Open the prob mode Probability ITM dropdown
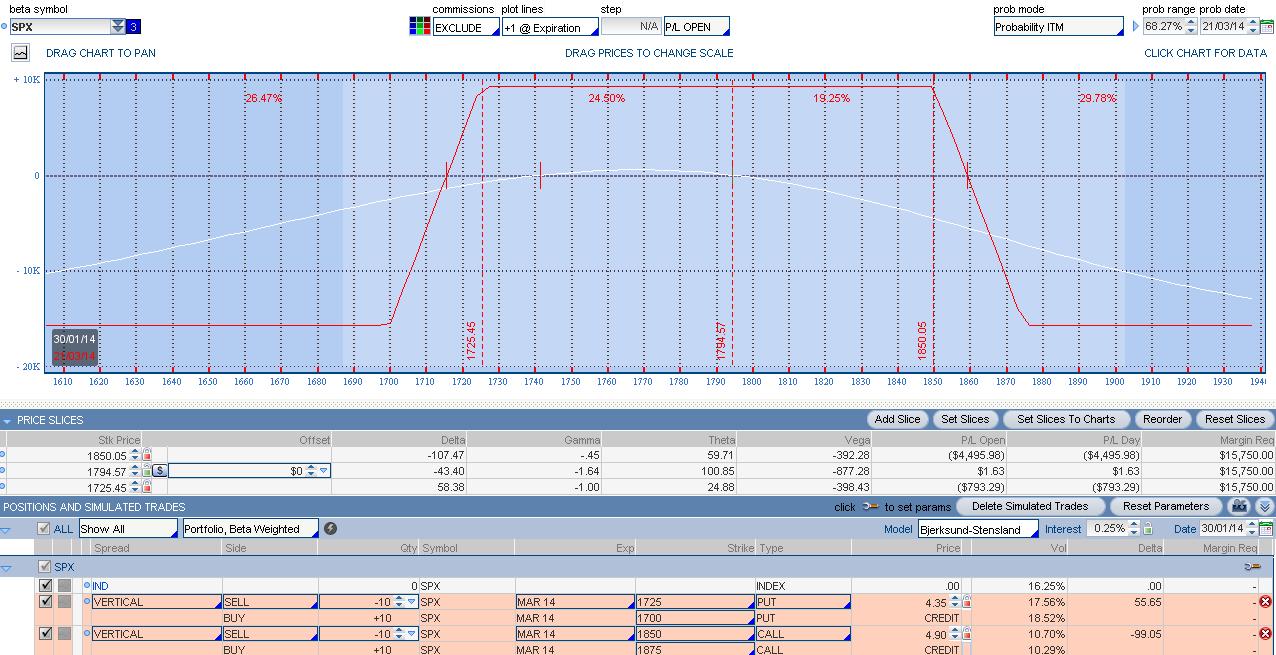Screen dimensions: 1276x655 coord(1059,27)
